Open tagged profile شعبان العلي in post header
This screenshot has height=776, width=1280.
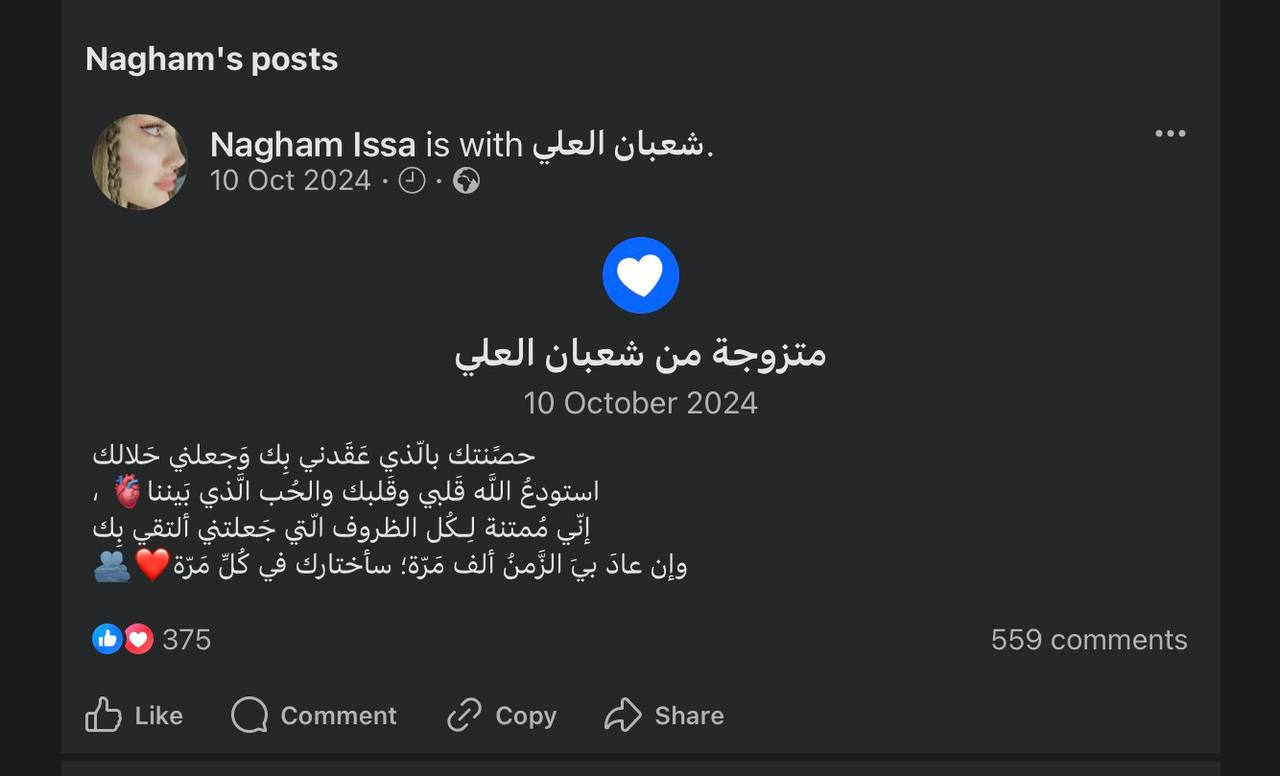(x=619, y=146)
